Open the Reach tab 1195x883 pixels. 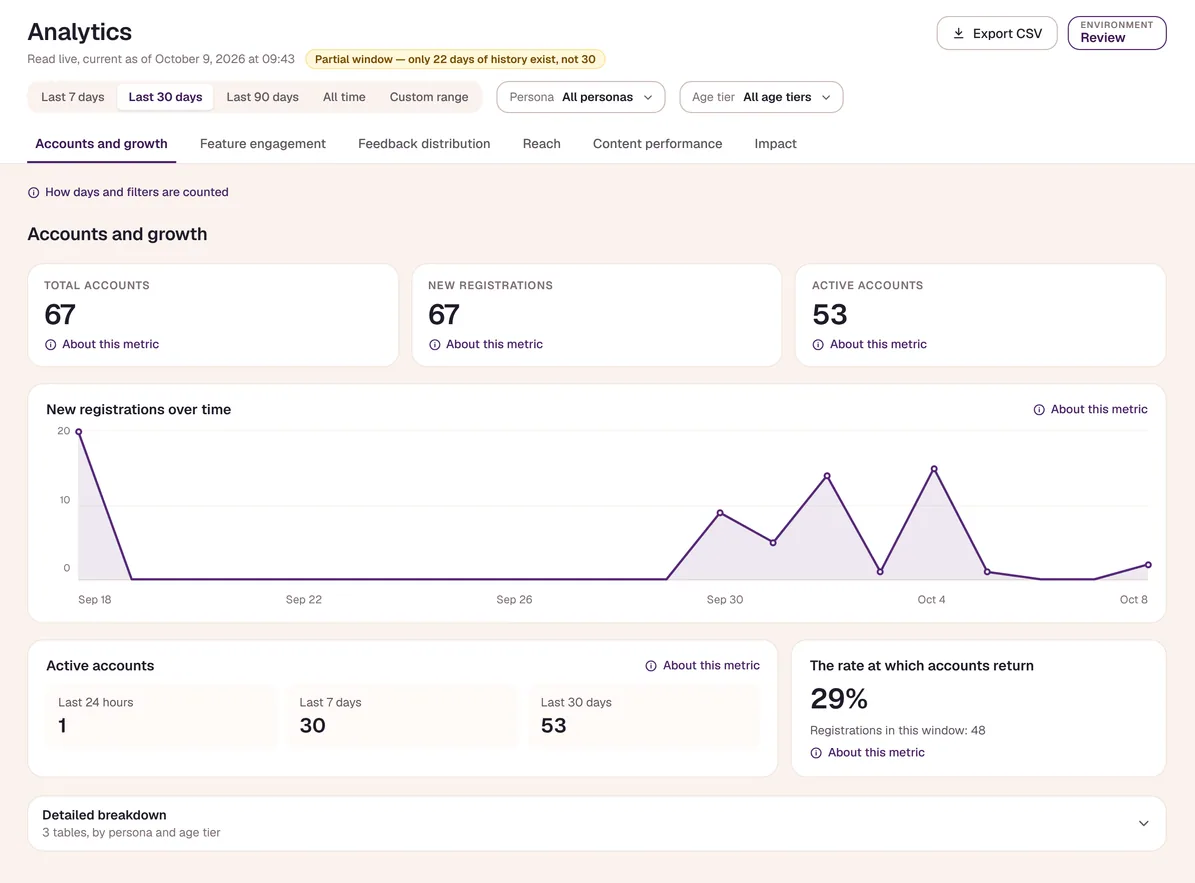(x=542, y=144)
